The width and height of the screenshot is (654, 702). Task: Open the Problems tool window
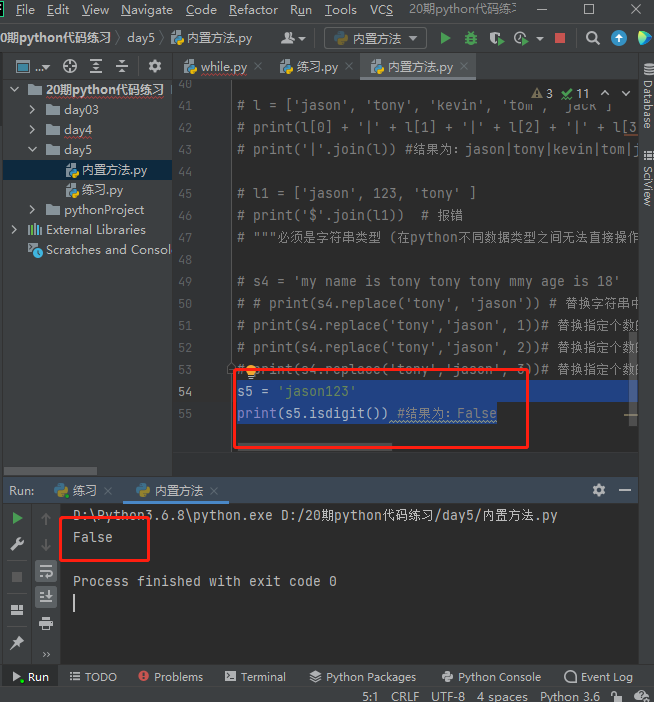170,677
